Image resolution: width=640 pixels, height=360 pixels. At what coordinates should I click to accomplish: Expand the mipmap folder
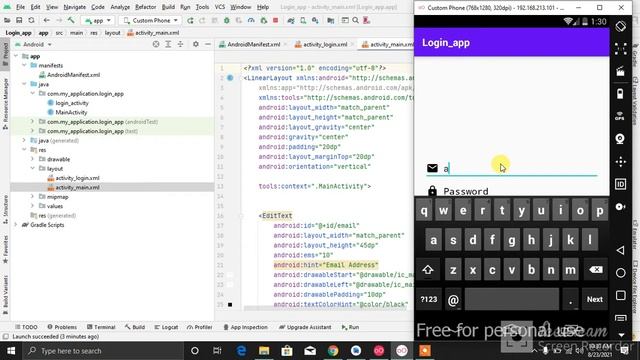(x=32, y=197)
